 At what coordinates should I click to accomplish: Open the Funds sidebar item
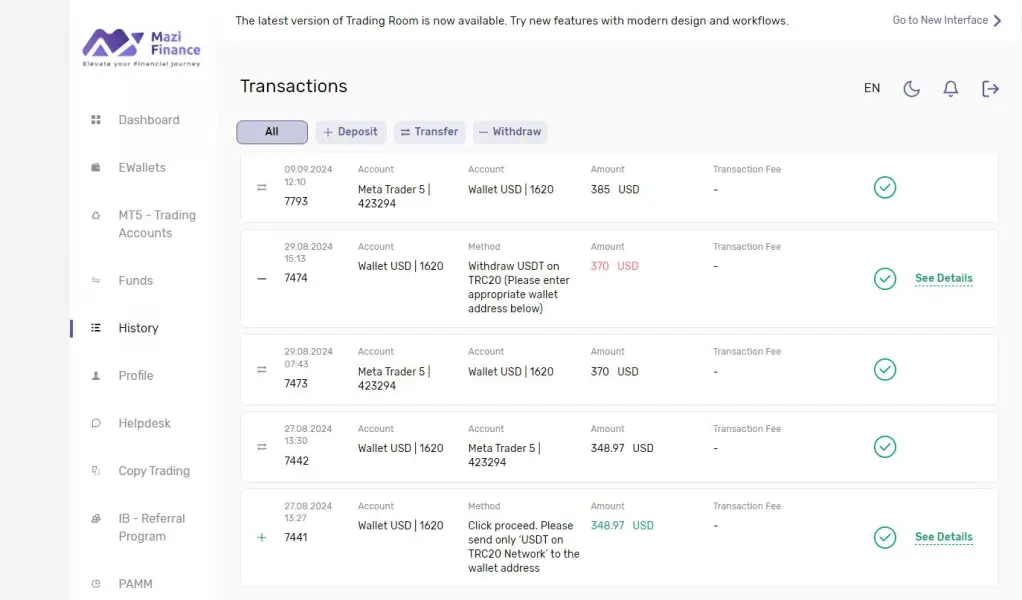click(x=135, y=281)
